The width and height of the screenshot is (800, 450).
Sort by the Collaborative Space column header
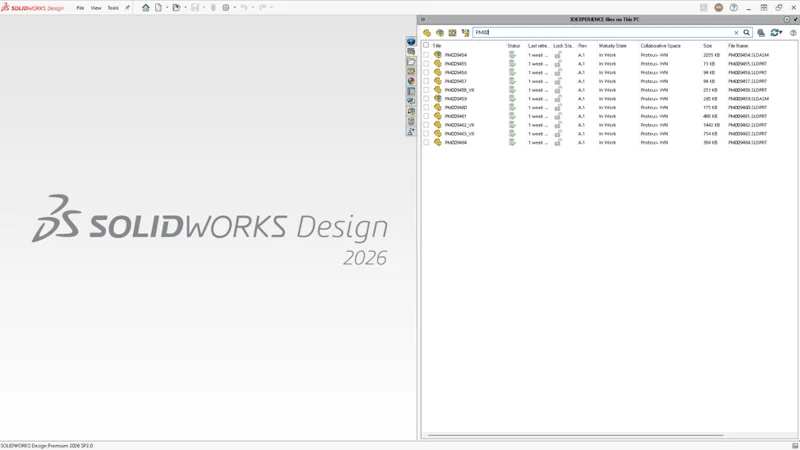pos(661,46)
